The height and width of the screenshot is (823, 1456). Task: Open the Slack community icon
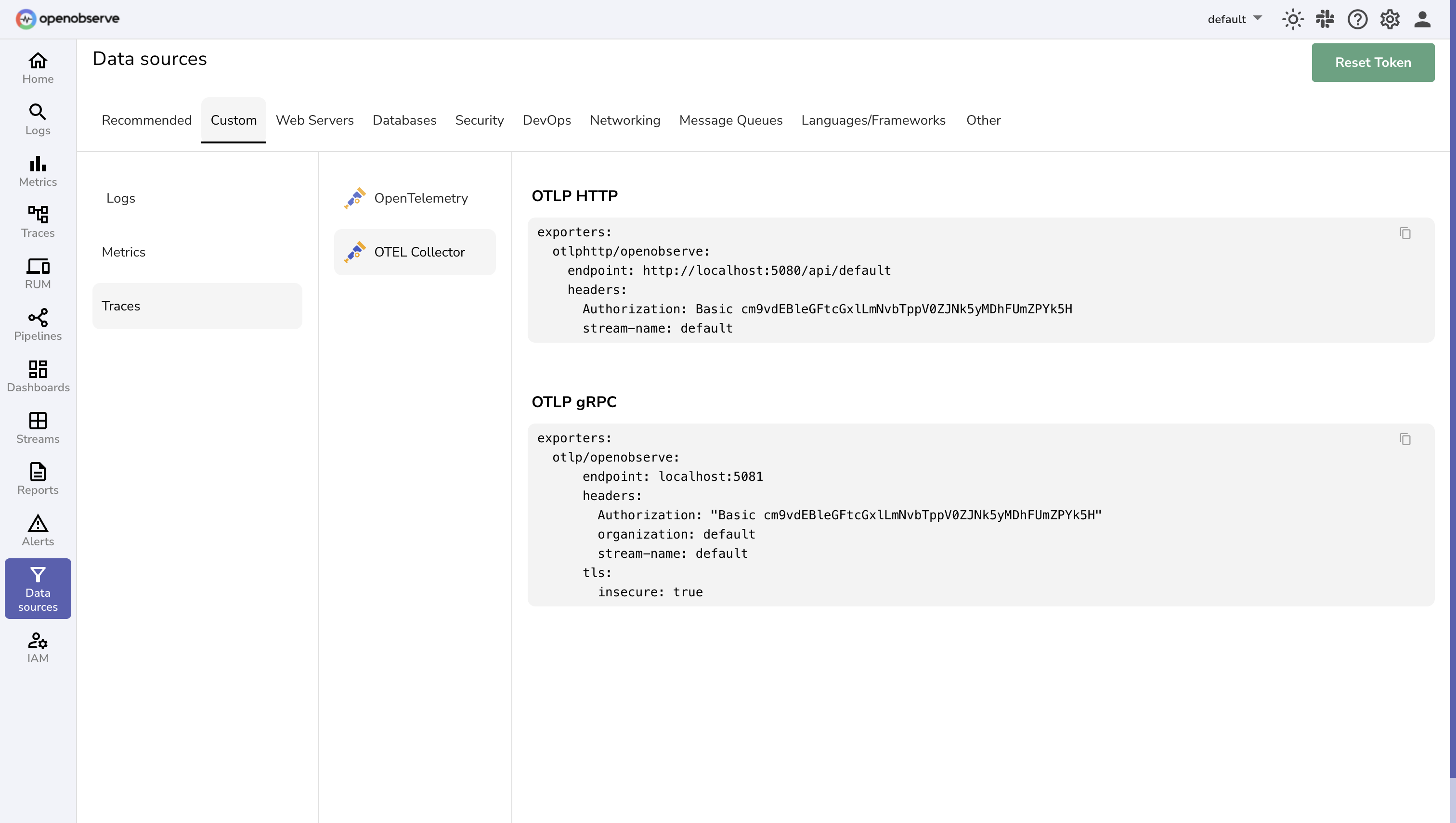1325,19
